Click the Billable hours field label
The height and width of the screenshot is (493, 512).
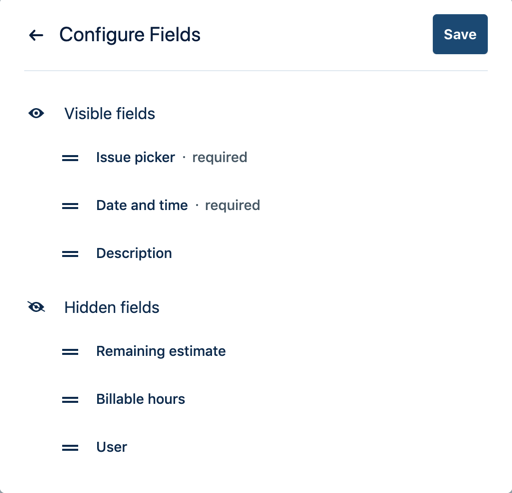[x=141, y=399]
